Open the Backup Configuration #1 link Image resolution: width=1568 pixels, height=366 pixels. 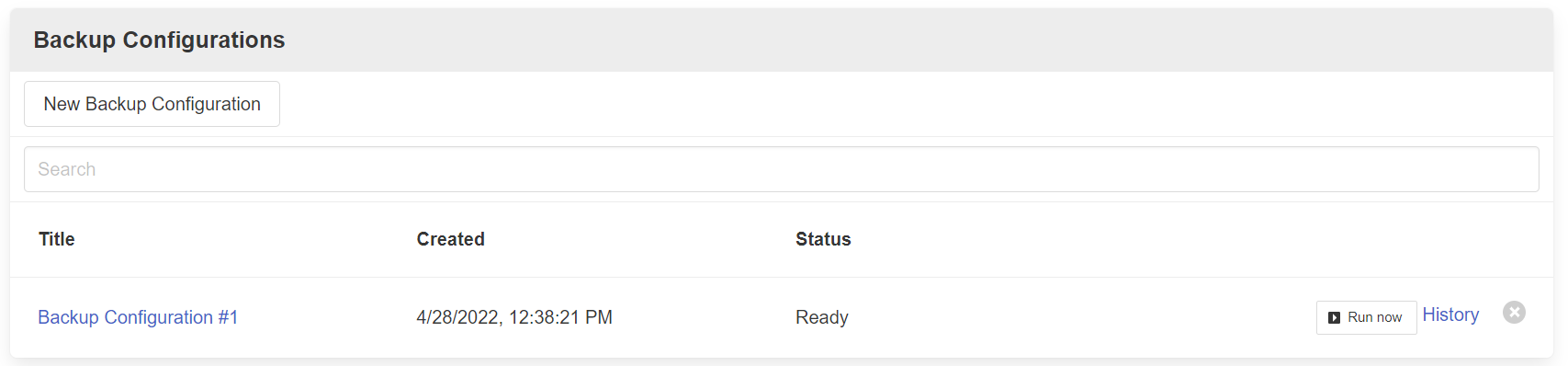(x=138, y=317)
